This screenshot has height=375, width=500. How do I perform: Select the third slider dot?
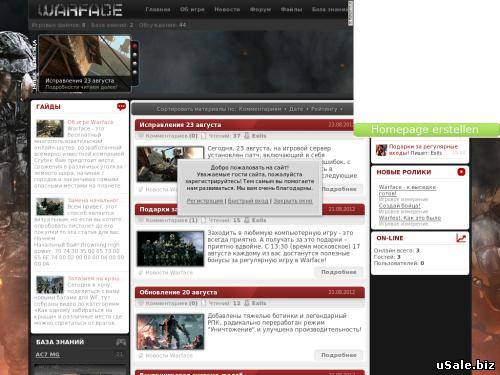tap(135, 63)
